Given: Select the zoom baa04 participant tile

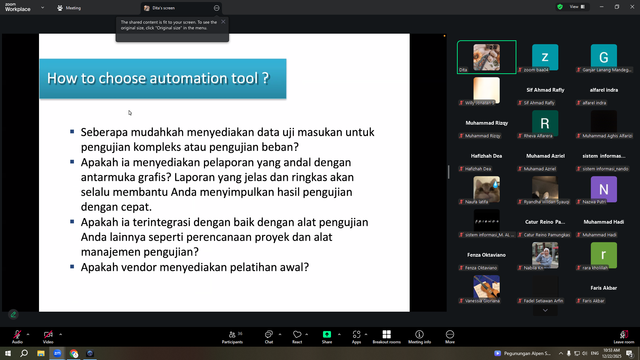Looking at the screenshot, I should [x=545, y=57].
